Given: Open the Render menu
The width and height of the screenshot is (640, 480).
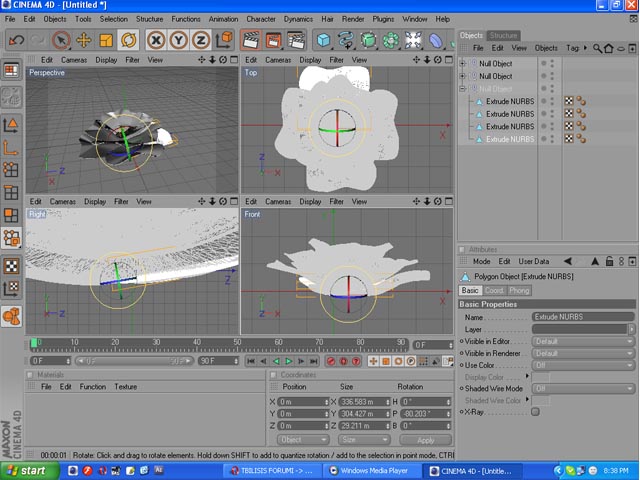Looking at the screenshot, I should coord(353,19).
